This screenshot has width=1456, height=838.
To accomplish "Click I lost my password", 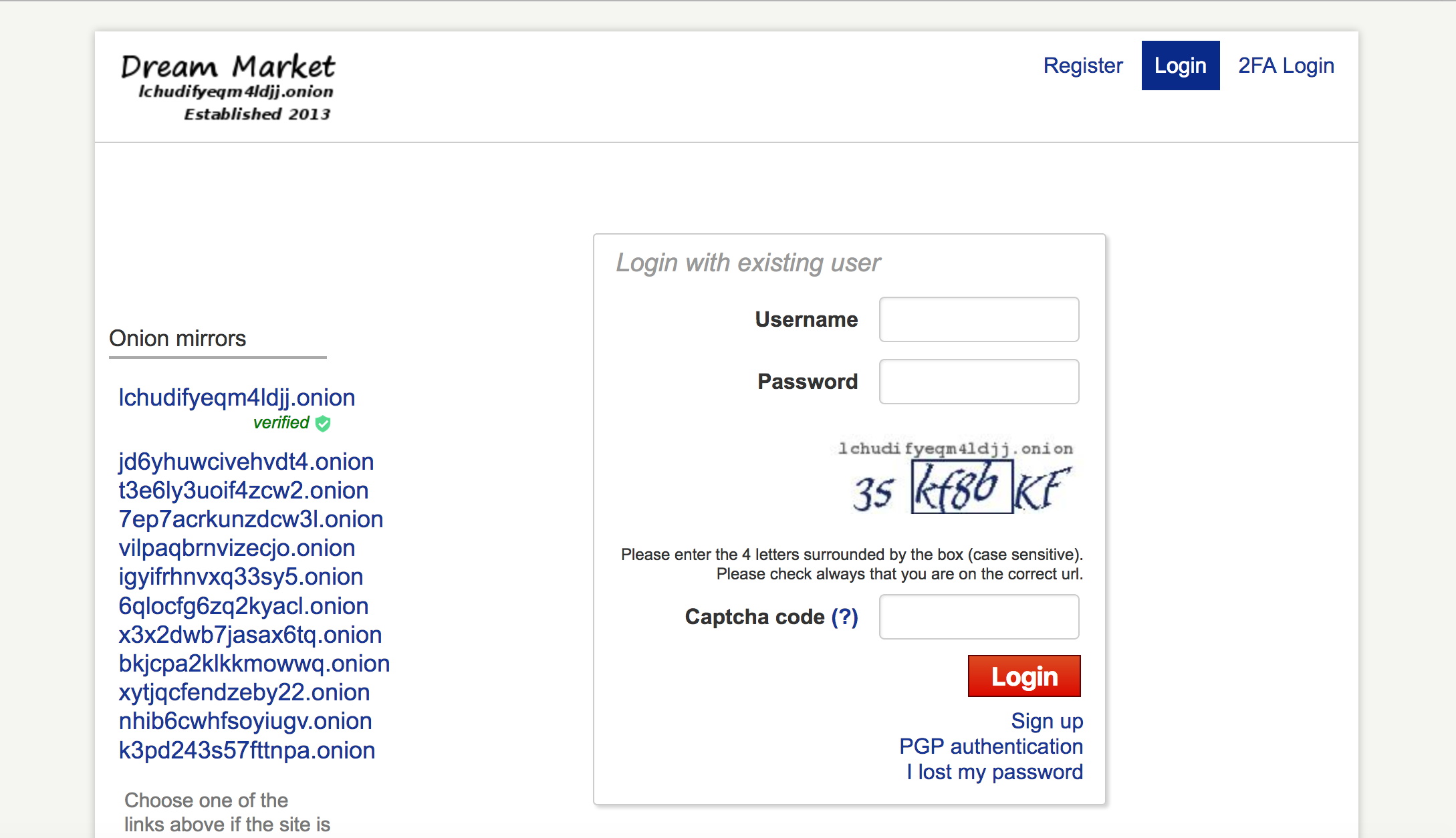I will click(994, 772).
